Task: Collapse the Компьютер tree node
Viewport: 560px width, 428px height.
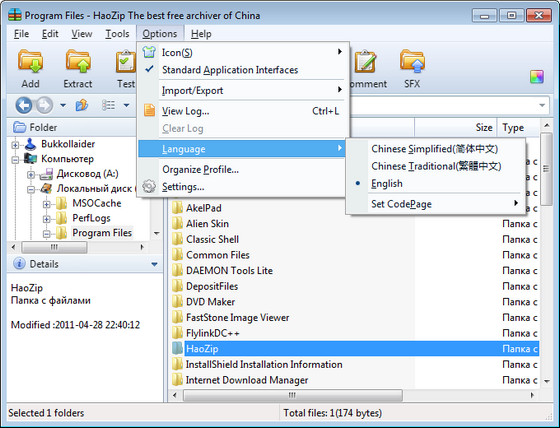Action: point(15,160)
